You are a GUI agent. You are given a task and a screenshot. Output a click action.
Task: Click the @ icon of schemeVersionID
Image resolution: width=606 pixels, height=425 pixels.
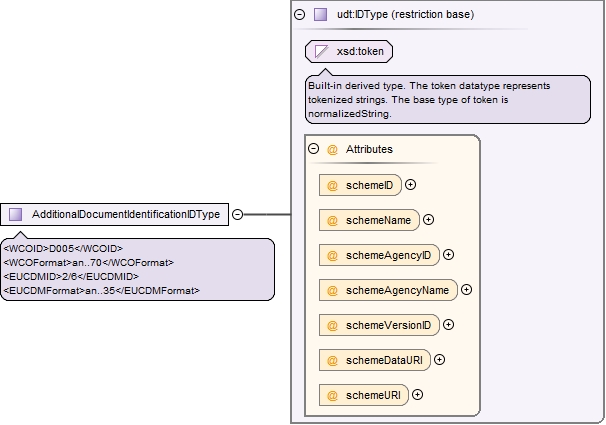[x=332, y=325]
